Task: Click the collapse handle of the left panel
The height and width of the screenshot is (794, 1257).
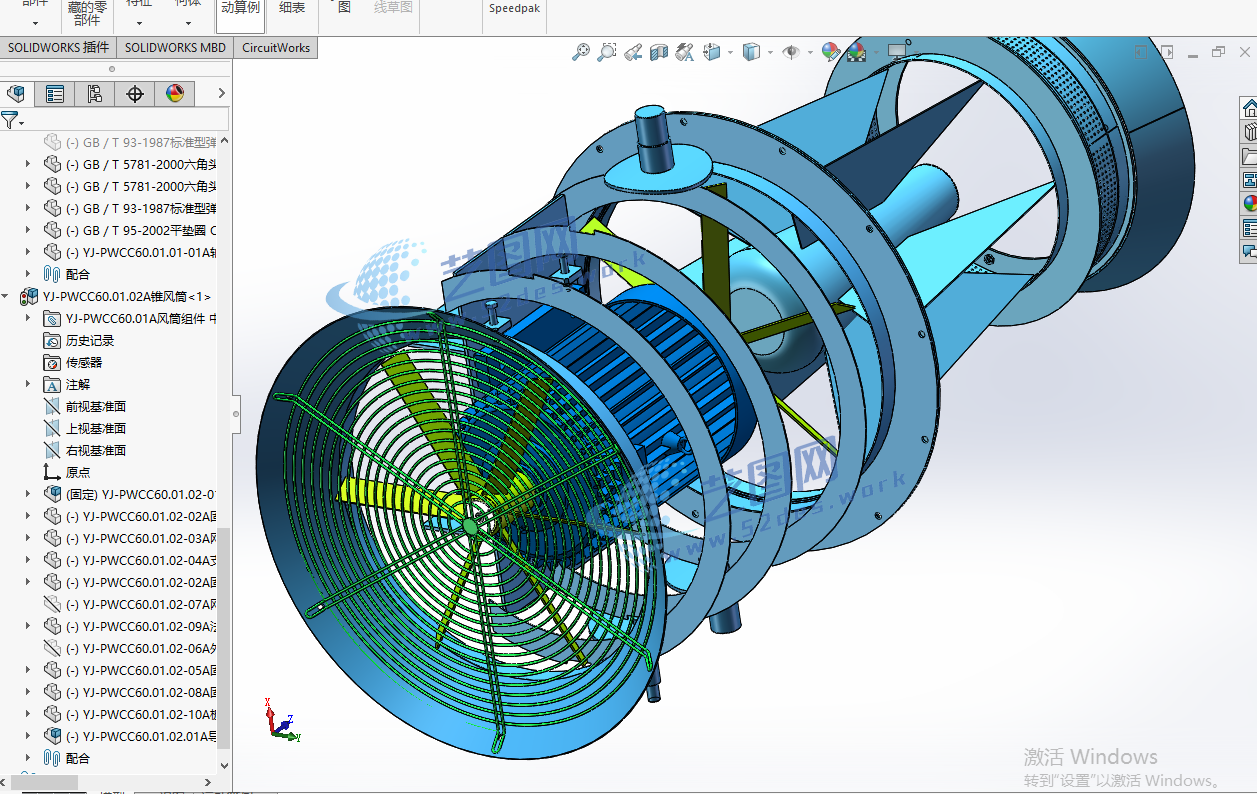Action: 237,412
